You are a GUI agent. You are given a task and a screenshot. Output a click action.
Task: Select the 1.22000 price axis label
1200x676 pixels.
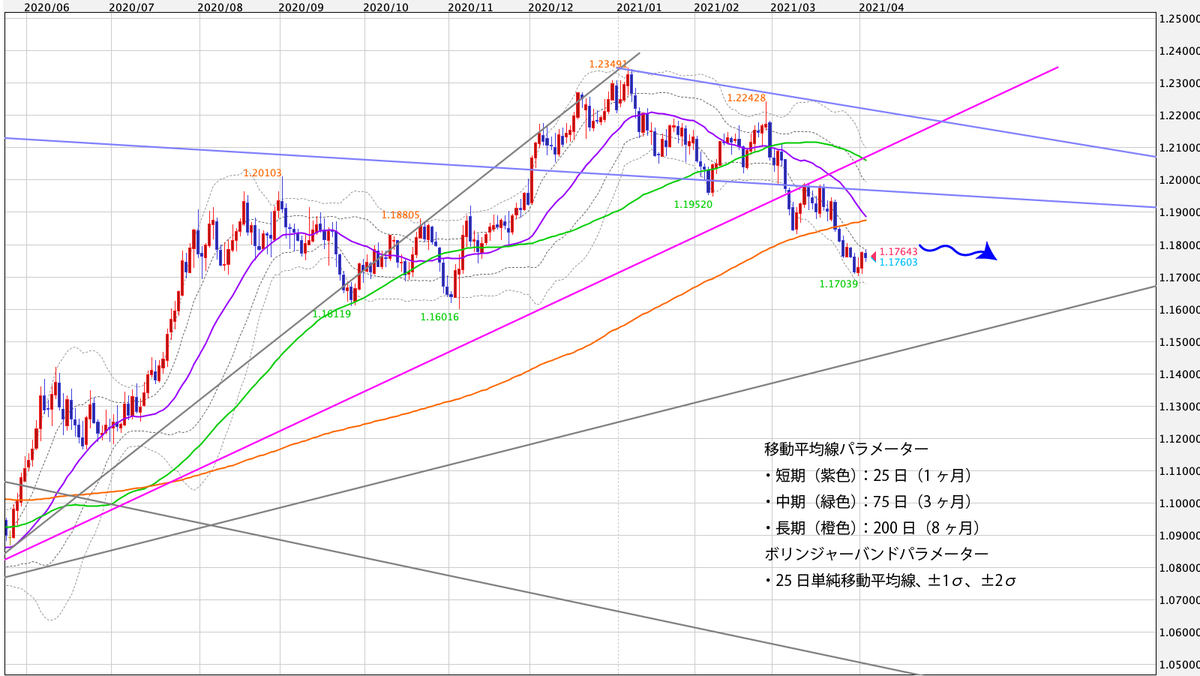pyautogui.click(x=1178, y=116)
